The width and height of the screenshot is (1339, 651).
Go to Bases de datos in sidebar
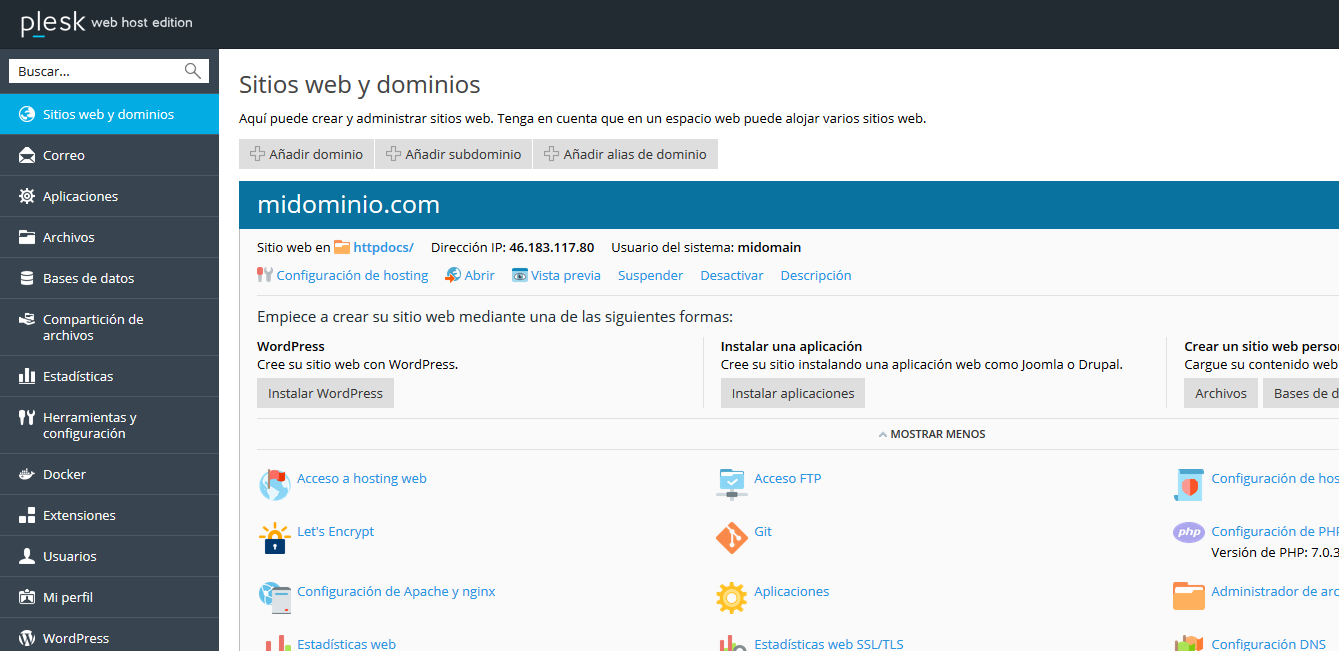click(x=88, y=278)
